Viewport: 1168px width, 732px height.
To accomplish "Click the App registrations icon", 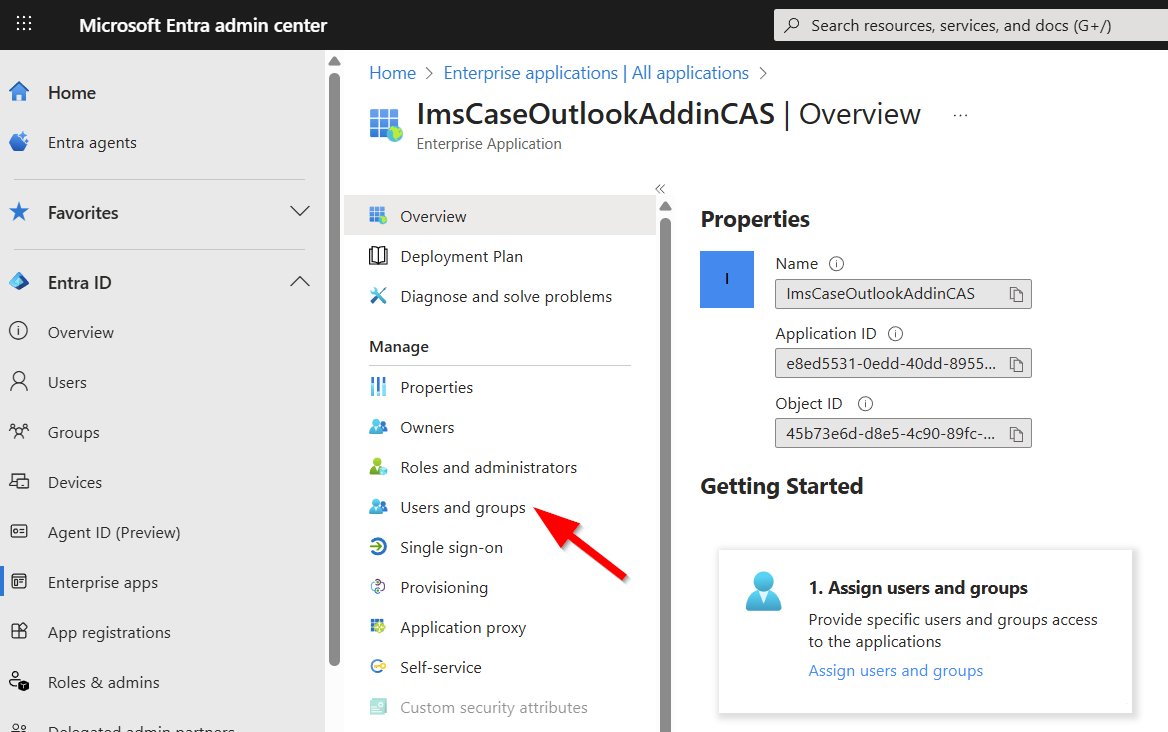I will click(19, 631).
